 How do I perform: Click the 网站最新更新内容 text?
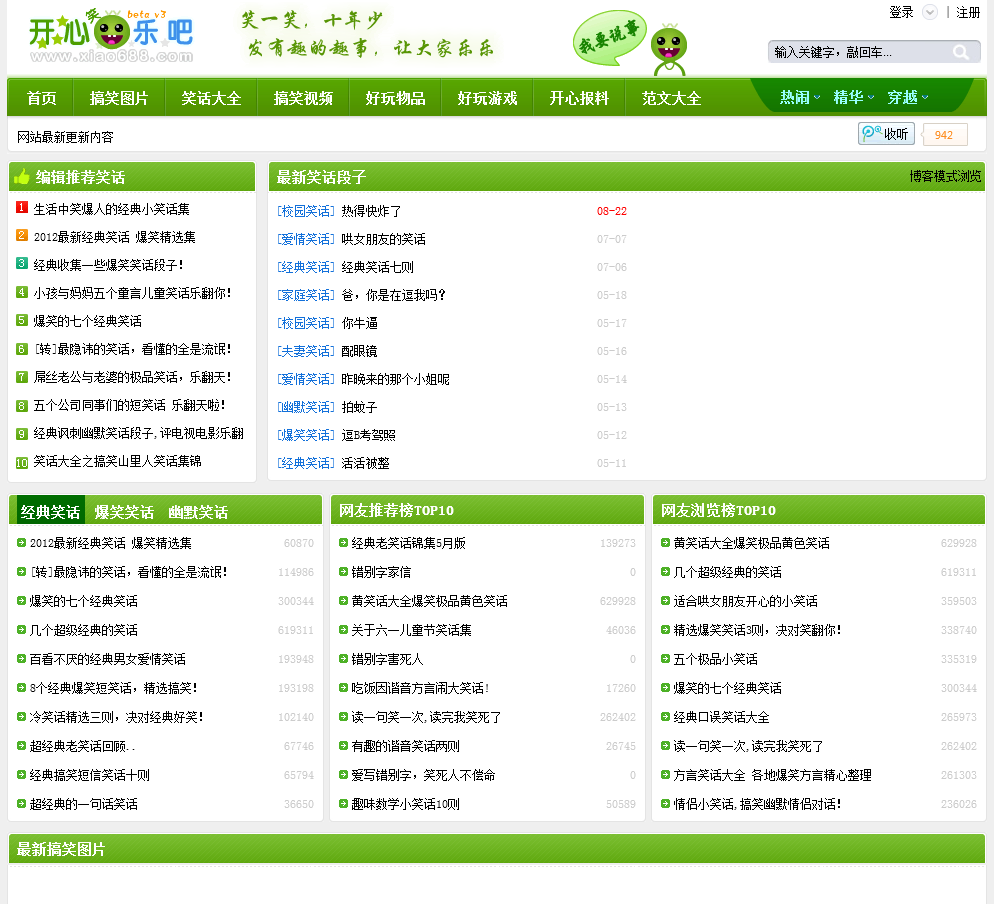(x=65, y=137)
